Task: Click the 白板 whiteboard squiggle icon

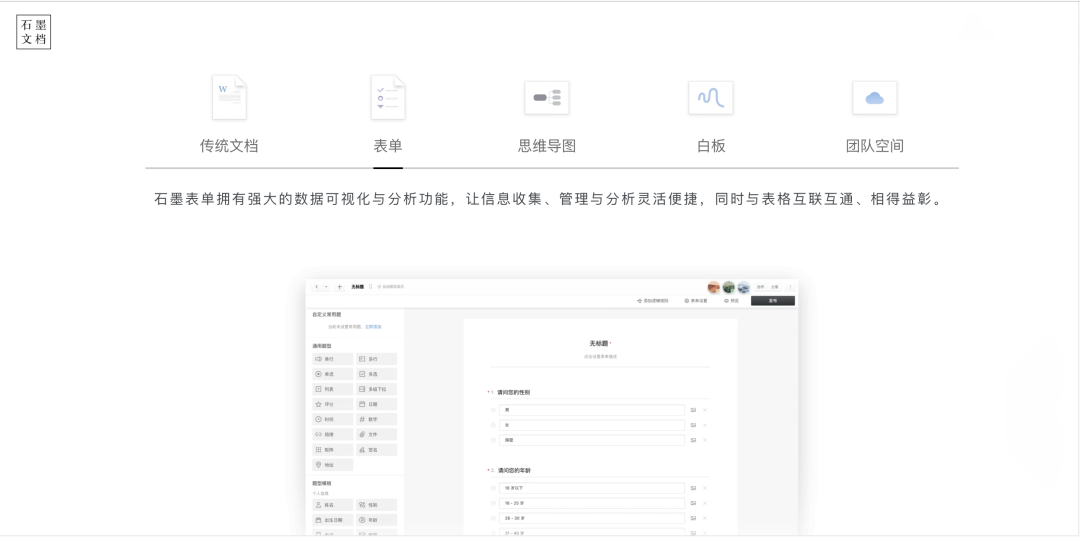Action: tap(711, 98)
